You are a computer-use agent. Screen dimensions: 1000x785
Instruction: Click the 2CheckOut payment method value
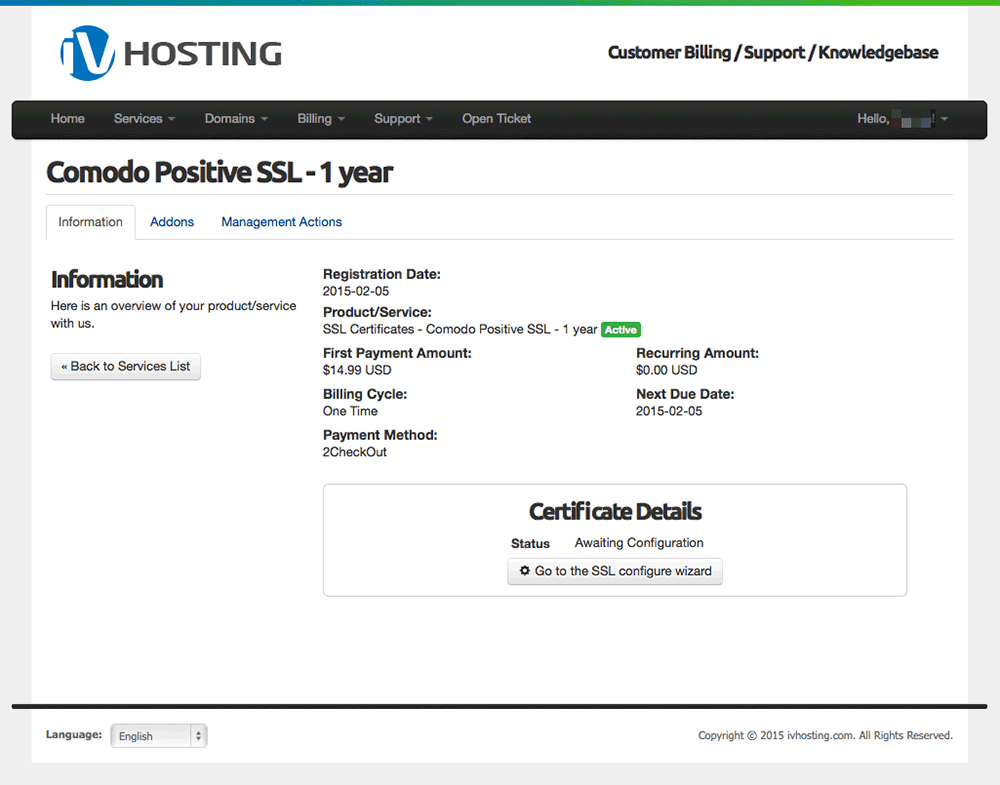pos(355,452)
